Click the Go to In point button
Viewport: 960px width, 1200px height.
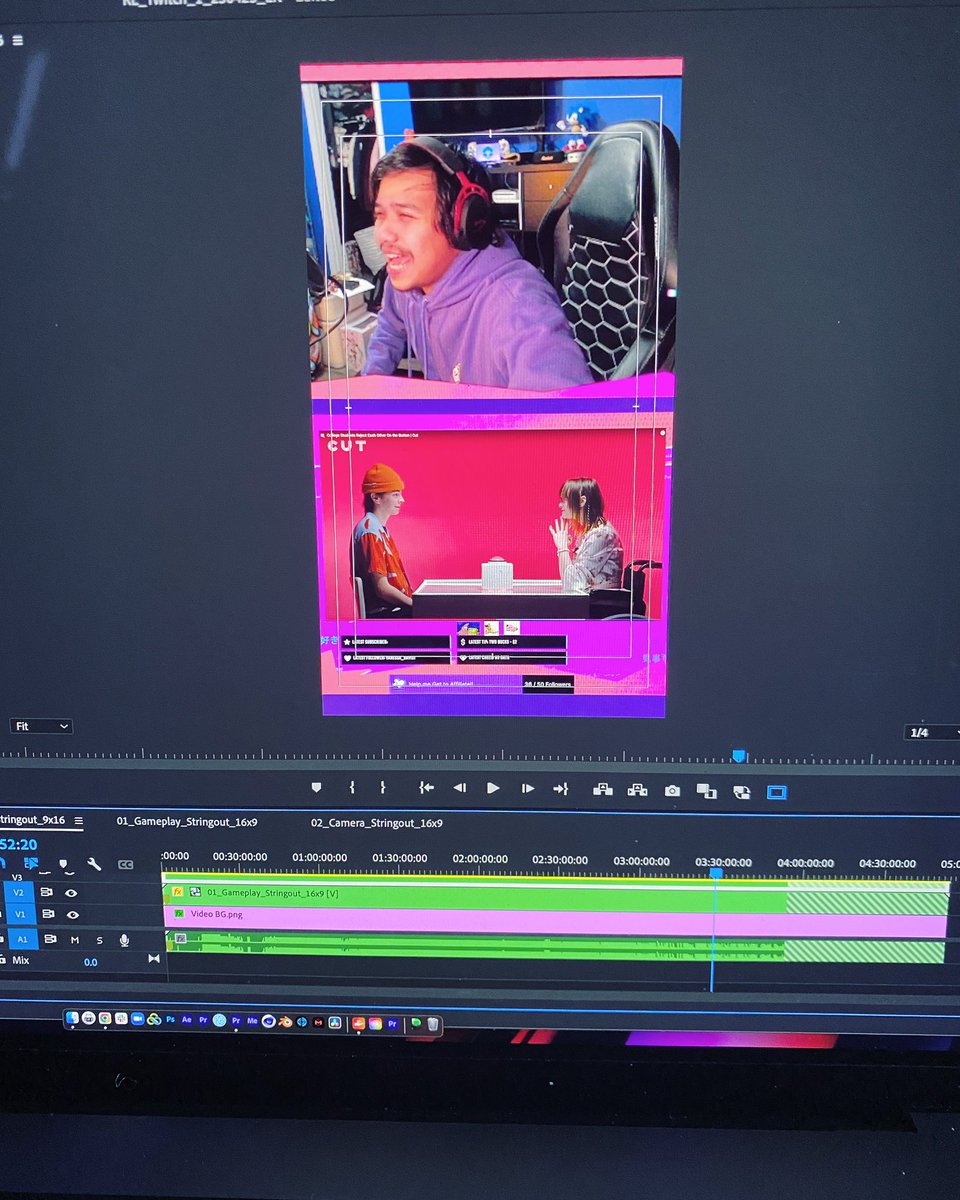pyautogui.click(x=426, y=788)
